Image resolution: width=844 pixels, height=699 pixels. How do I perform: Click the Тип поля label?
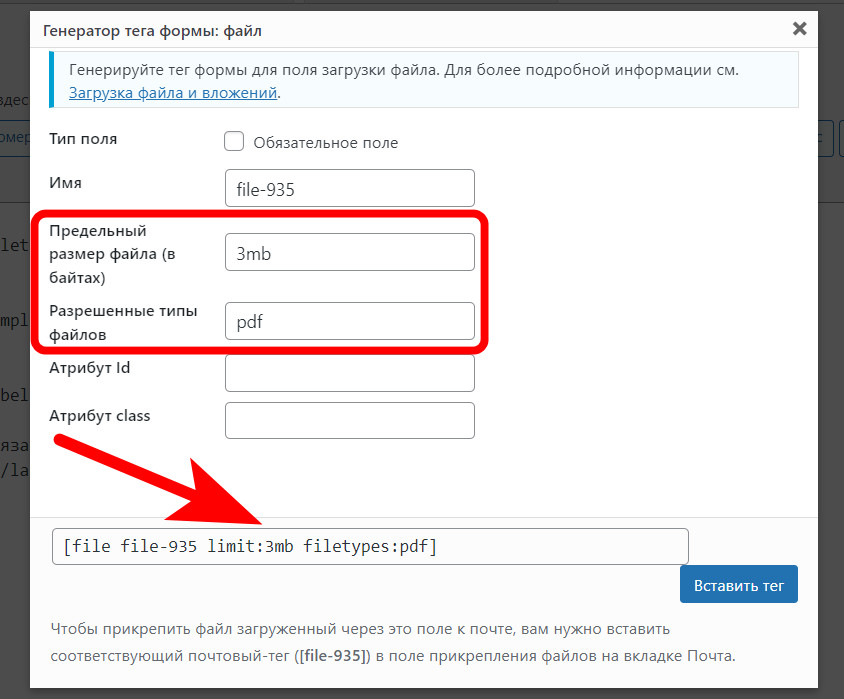pos(83,139)
